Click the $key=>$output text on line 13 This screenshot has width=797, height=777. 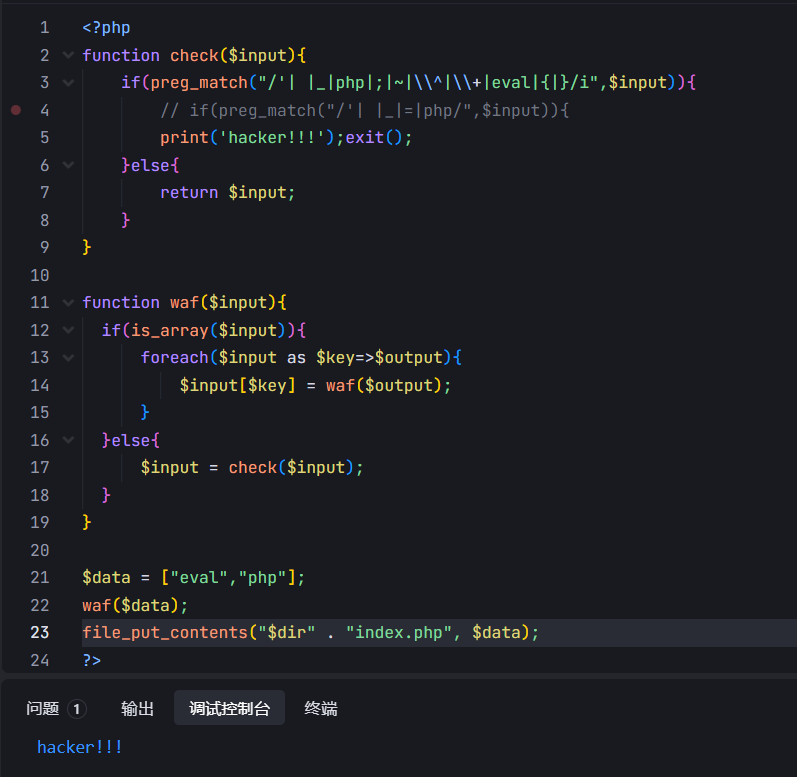[379, 358]
